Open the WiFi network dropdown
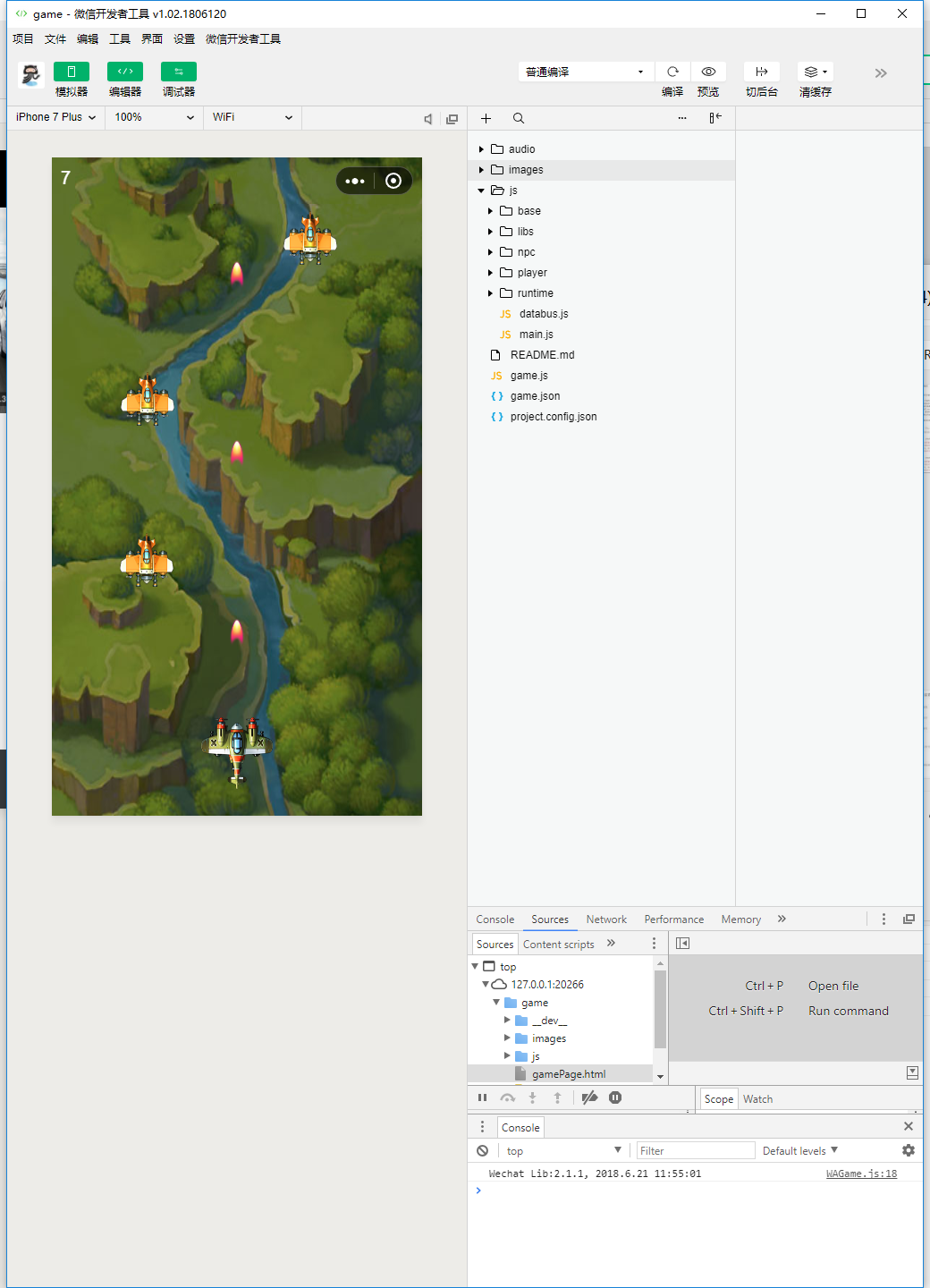930x1288 pixels. click(x=252, y=117)
